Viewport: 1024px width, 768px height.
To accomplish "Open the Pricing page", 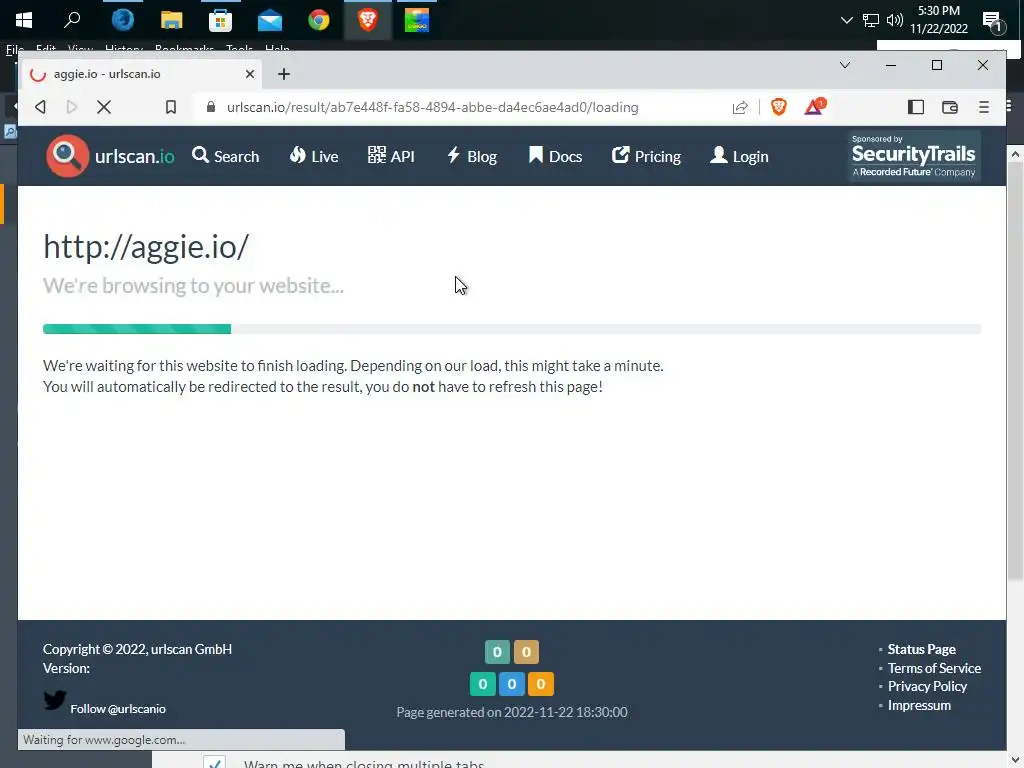I will (647, 156).
